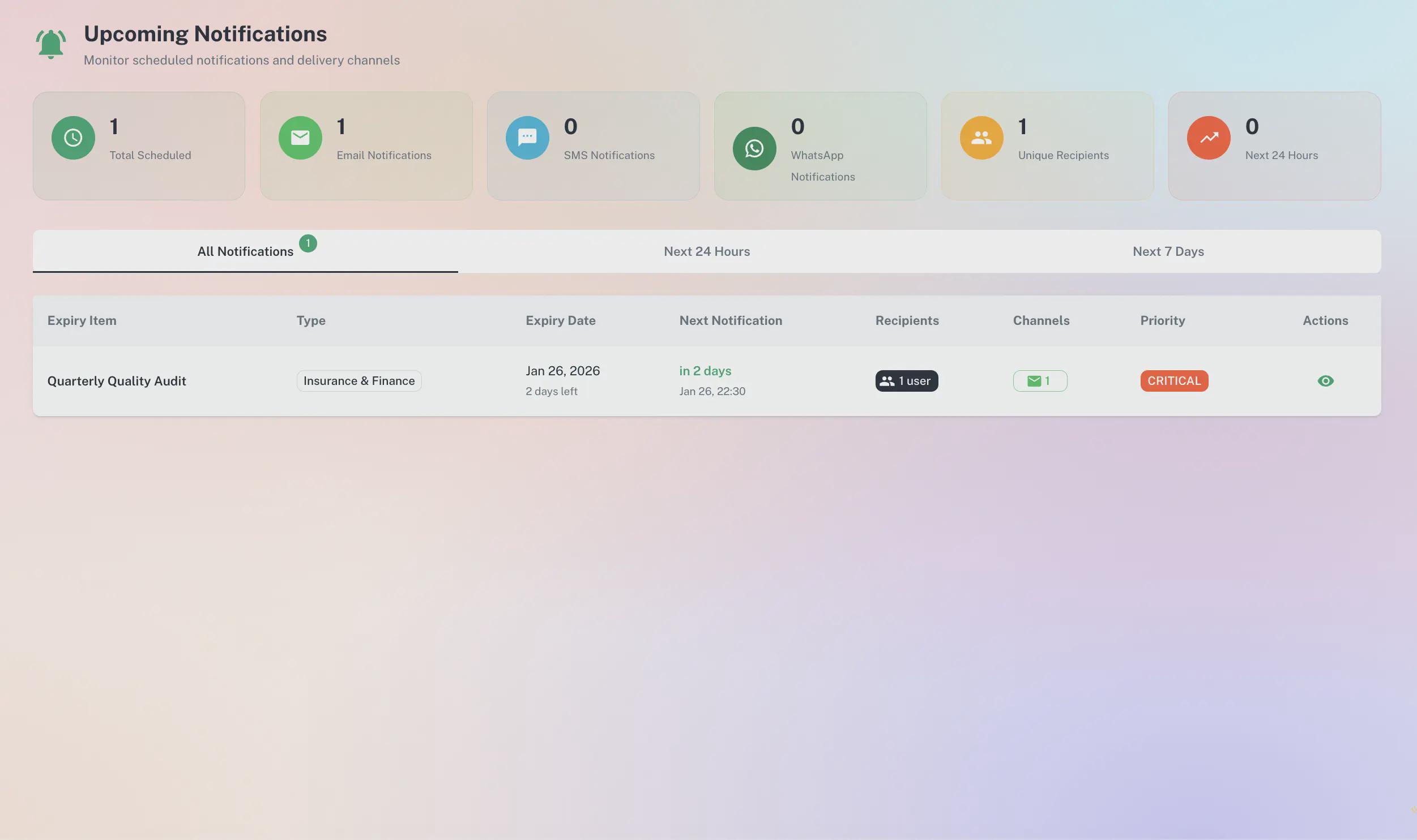Click the red trending arrow icon
Viewport: 1417px width, 840px height.
(1209, 138)
